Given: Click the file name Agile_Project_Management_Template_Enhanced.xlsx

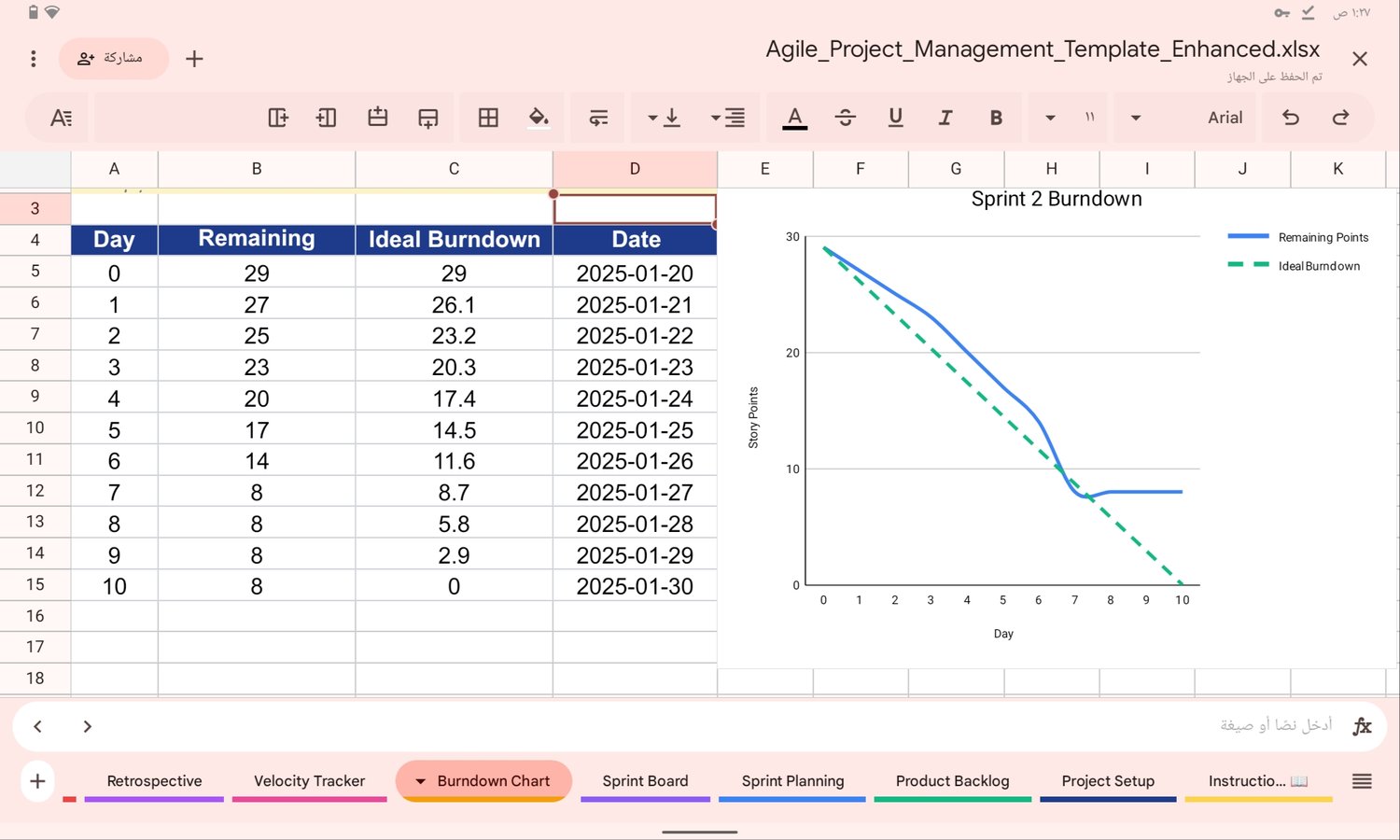Looking at the screenshot, I should (x=1043, y=49).
